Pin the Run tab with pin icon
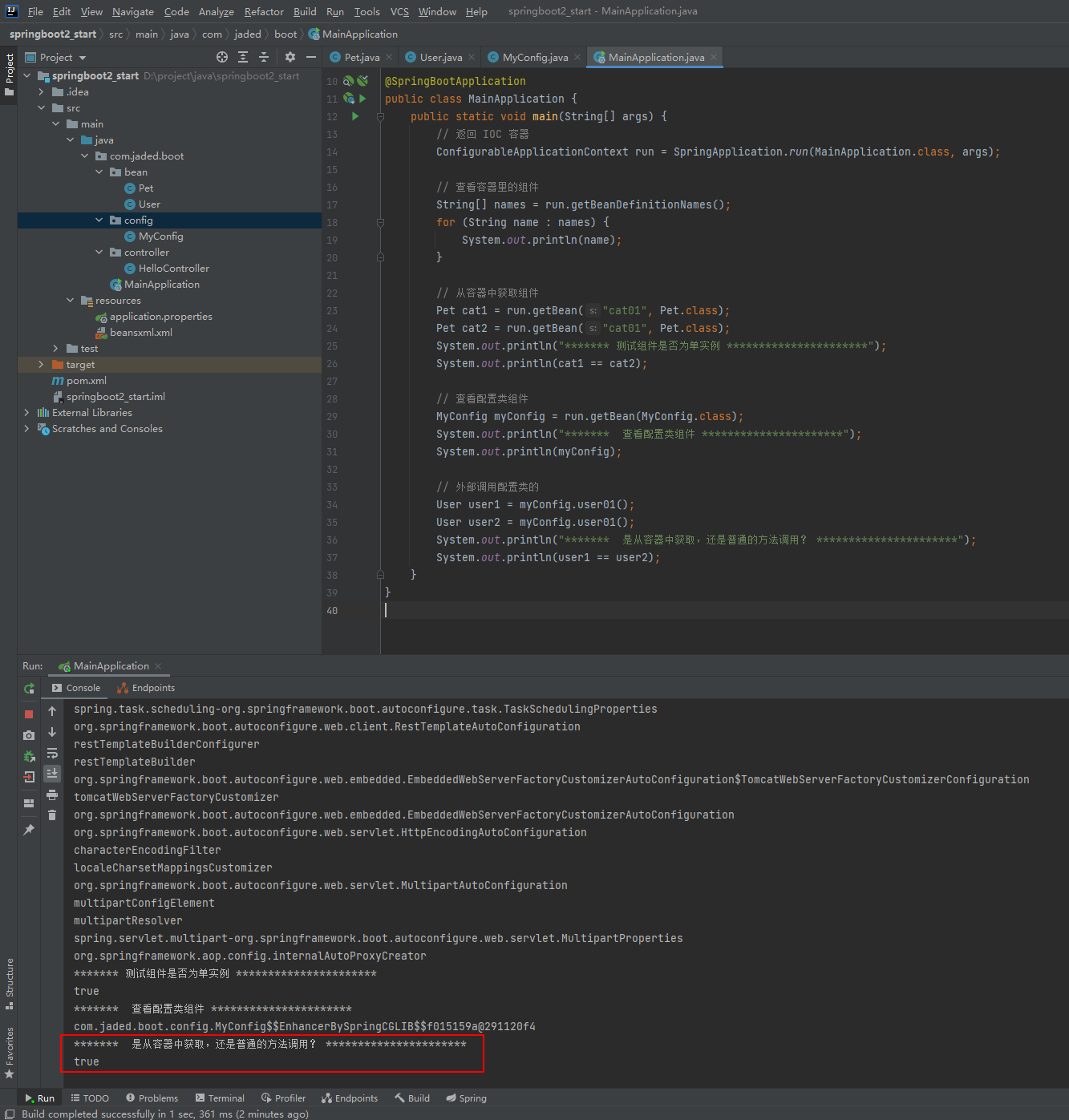Viewport: 1069px width, 1120px height. pyautogui.click(x=29, y=830)
